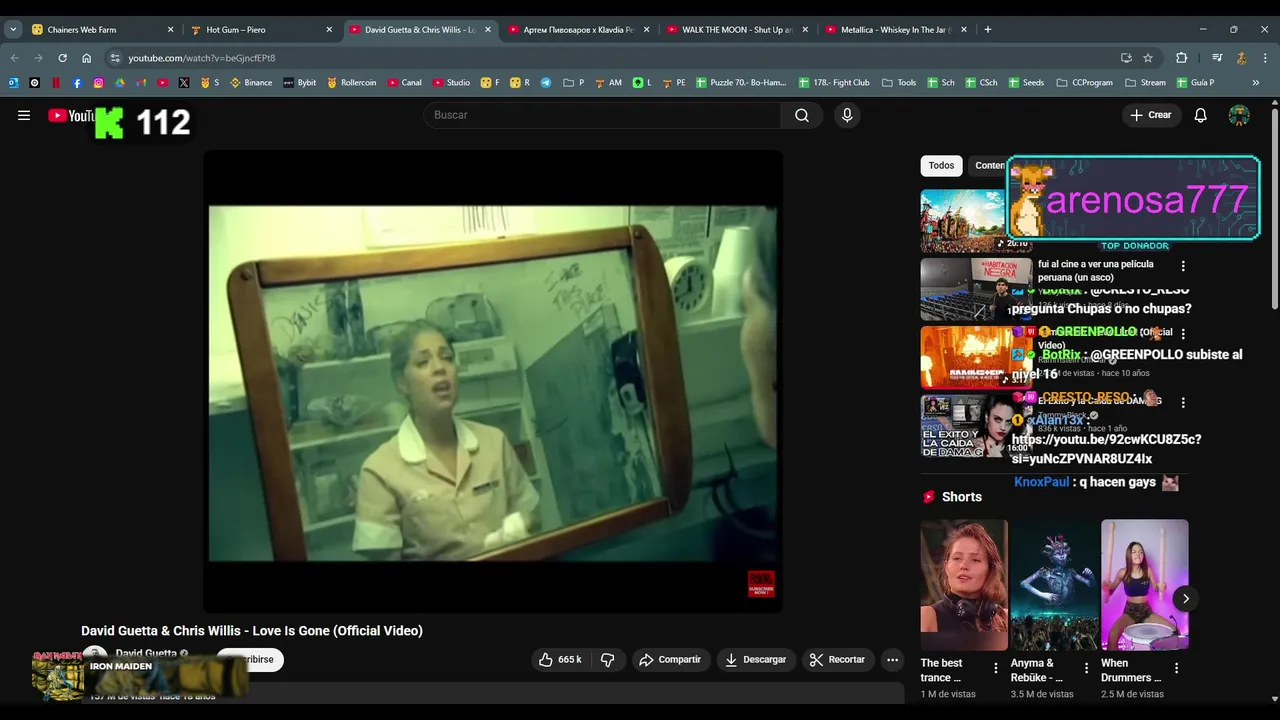Install app icon in address bar
Viewport: 1280px width, 720px height.
(x=1126, y=58)
